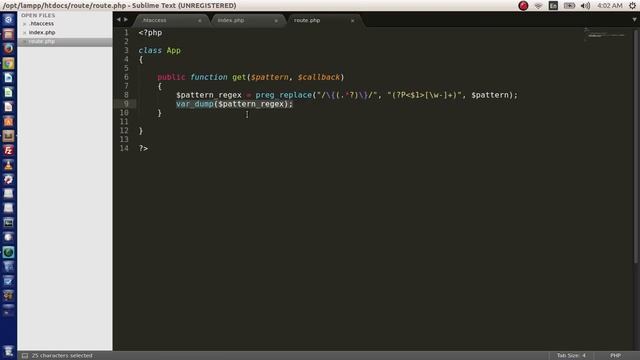Open the Wi-Fi network indicator
Viewport: 640px width, 360px height.
click(538, 6)
